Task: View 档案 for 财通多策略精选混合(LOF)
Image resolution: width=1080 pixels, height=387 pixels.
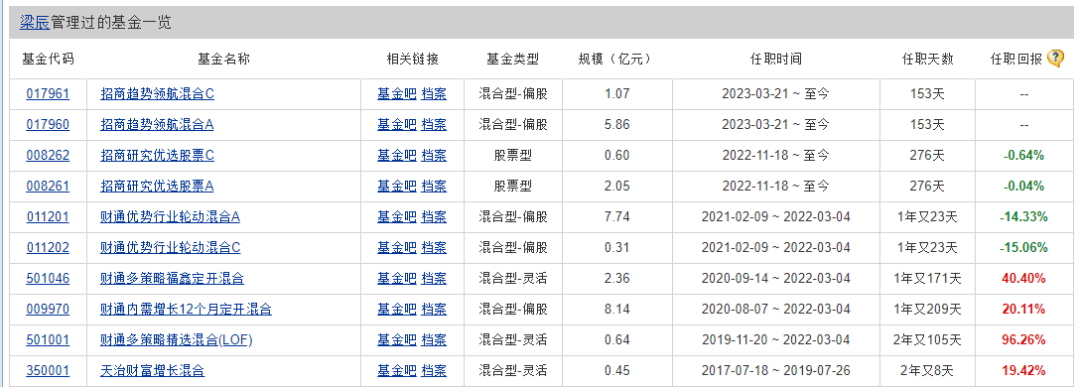Action: click(434, 340)
